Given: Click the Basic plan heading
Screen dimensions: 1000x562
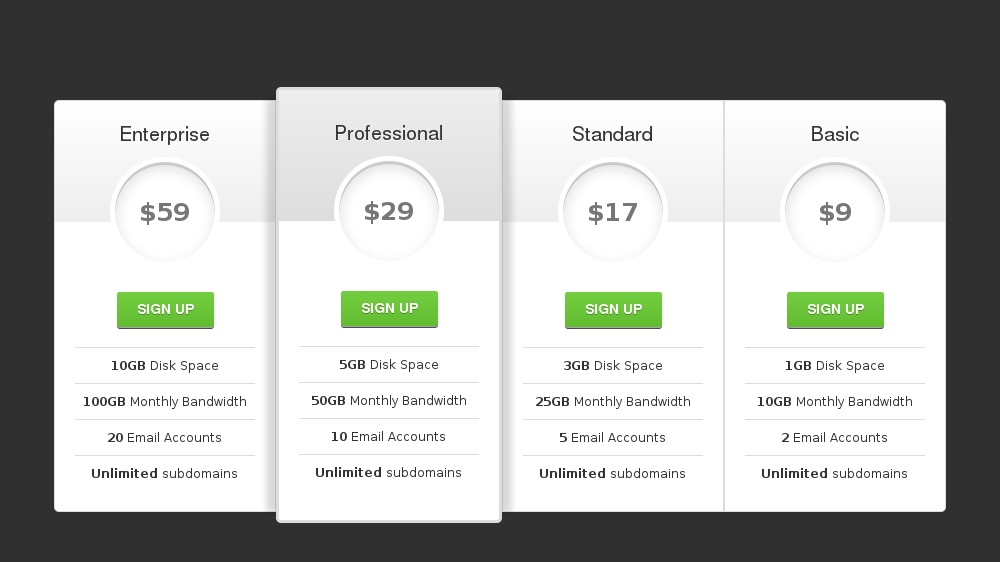Looking at the screenshot, I should point(835,134).
